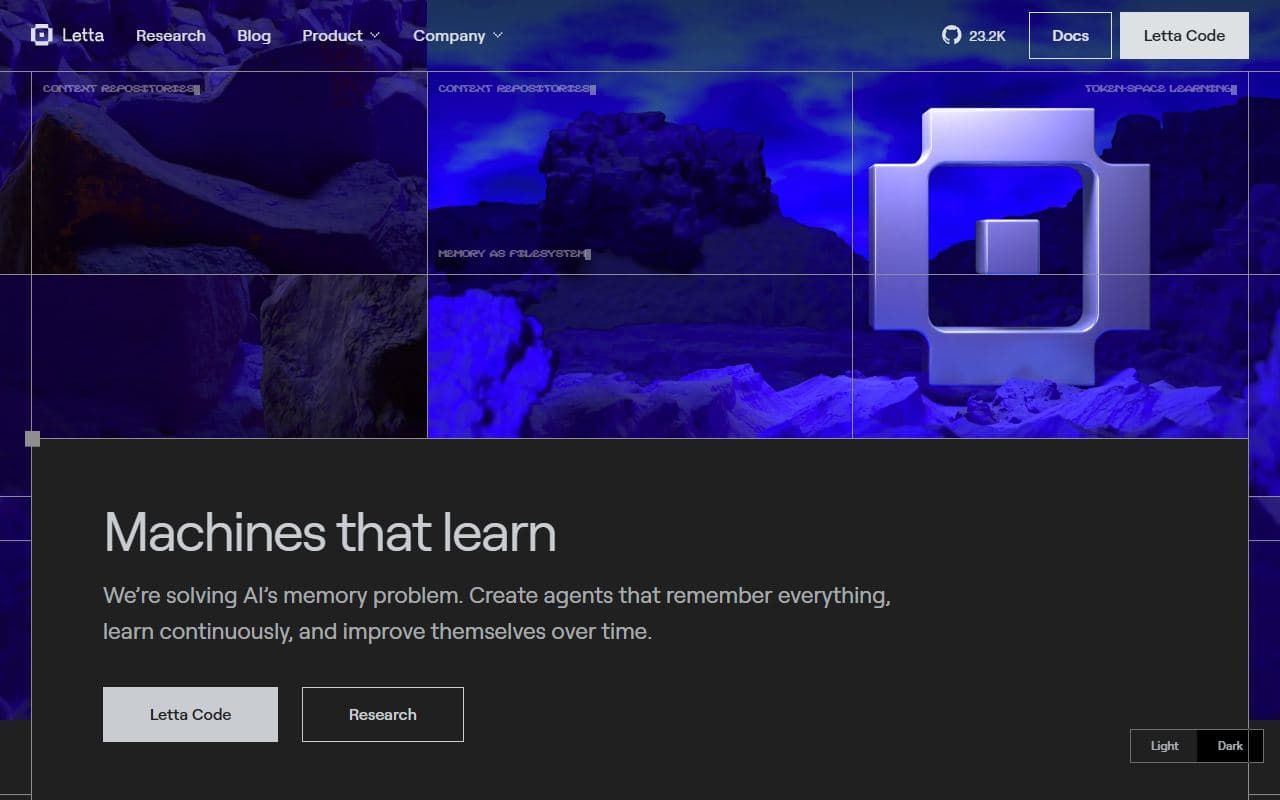The image size is (1280, 800).
Task: Click the large Letta 3D logo image
Action: pyautogui.click(x=1009, y=247)
